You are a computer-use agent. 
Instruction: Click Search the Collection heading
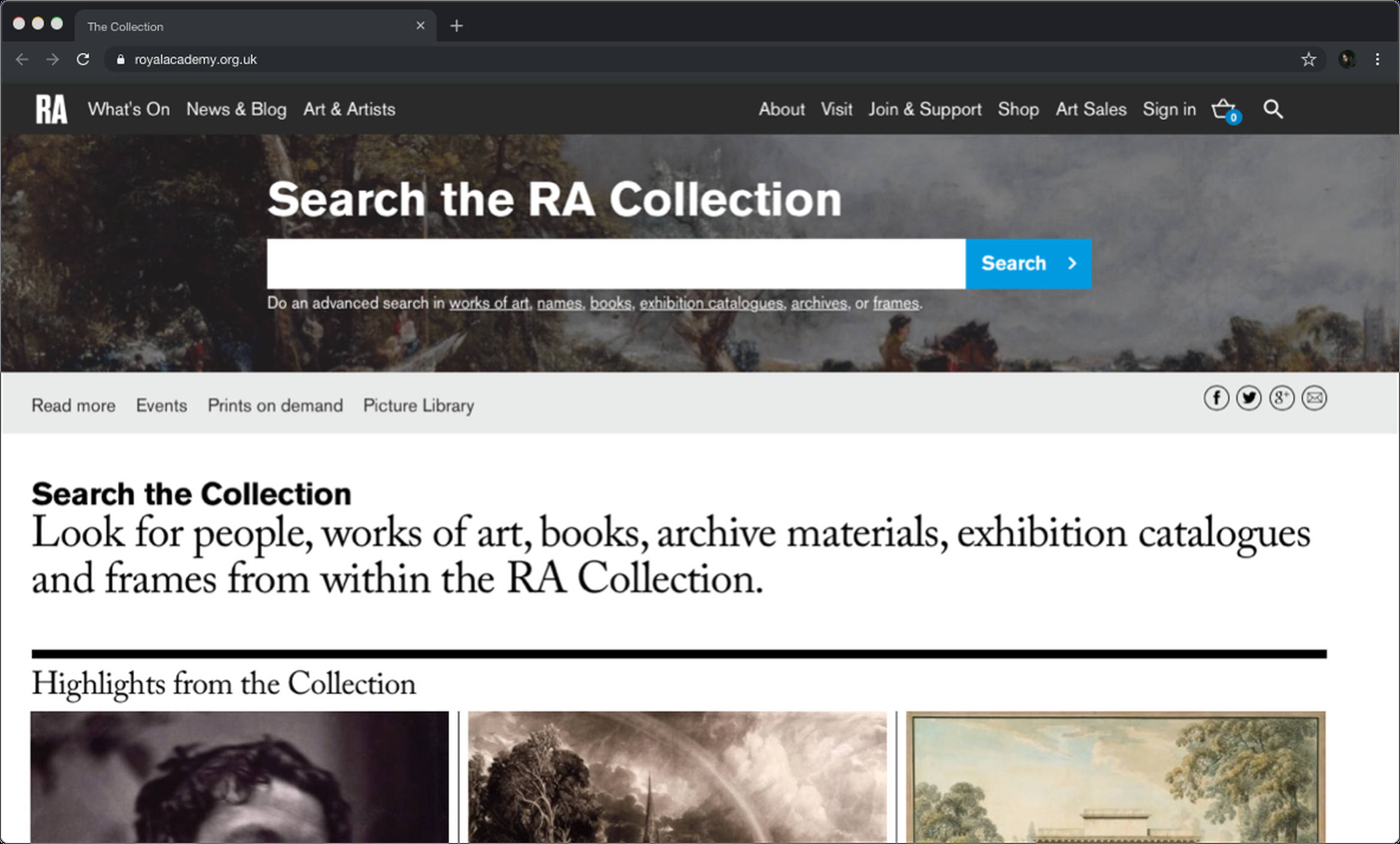[191, 494]
